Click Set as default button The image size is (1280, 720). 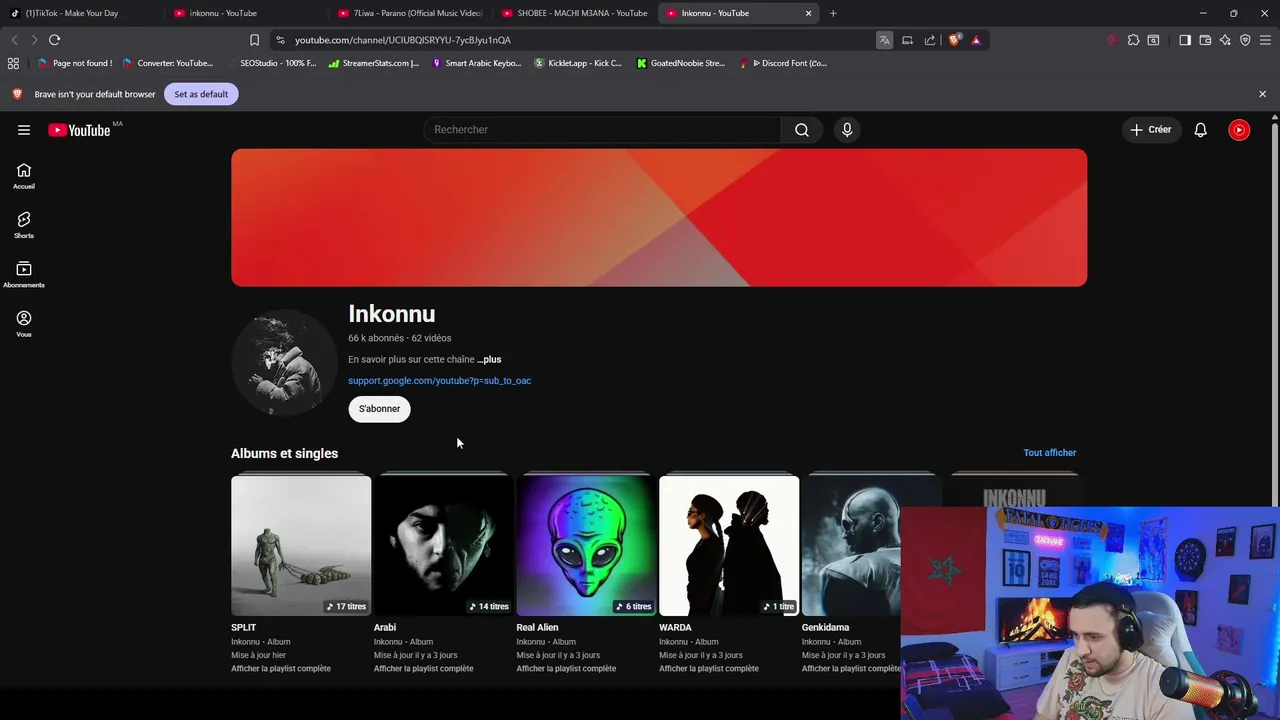click(x=201, y=94)
